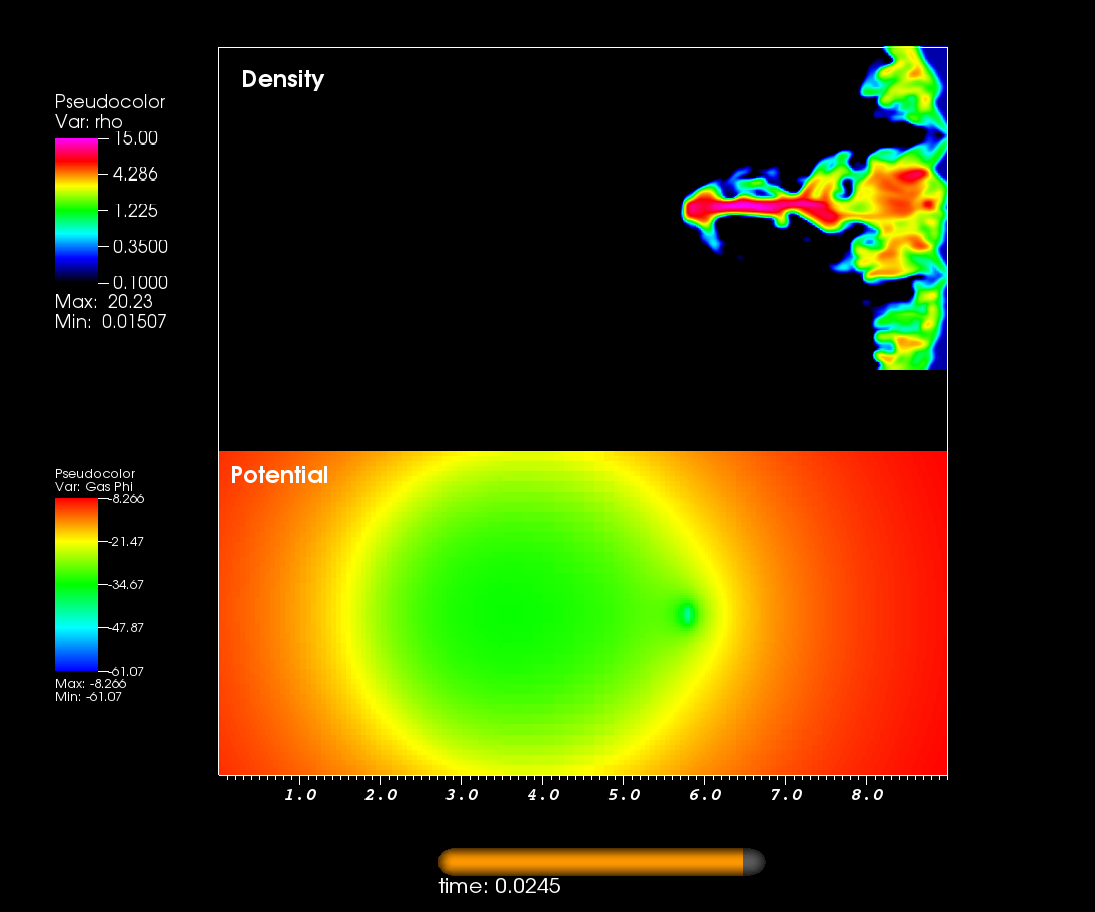Screen dimensions: 1095x912
Task: Click the Gas Phi potential color bar
Action: click(76, 584)
